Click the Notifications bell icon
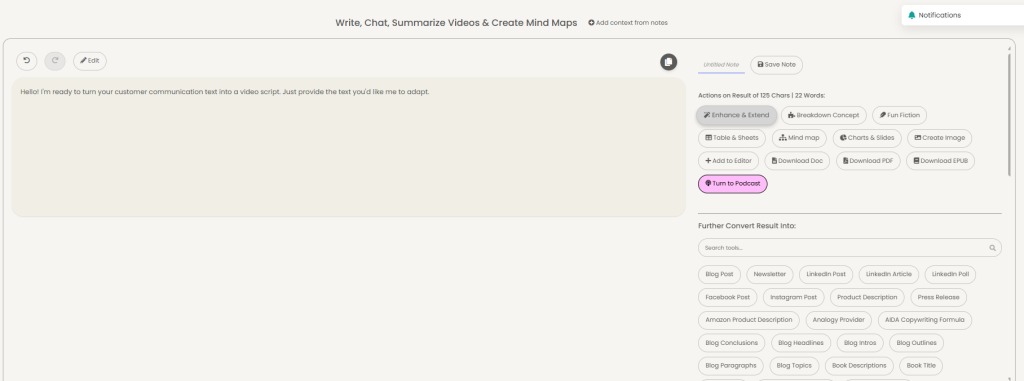The width and height of the screenshot is (1024, 381). click(912, 15)
